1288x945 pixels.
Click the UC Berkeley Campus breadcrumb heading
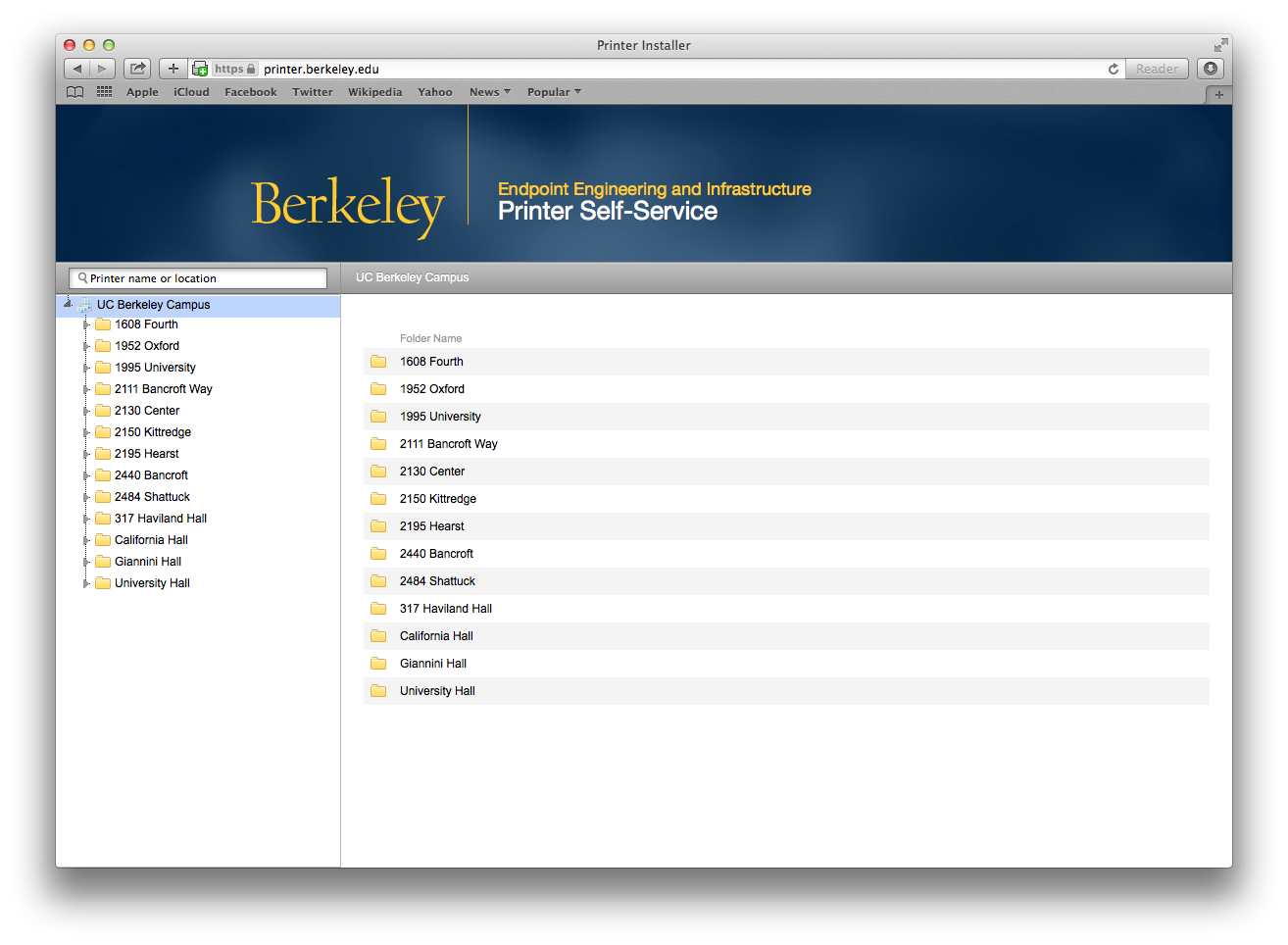point(412,277)
